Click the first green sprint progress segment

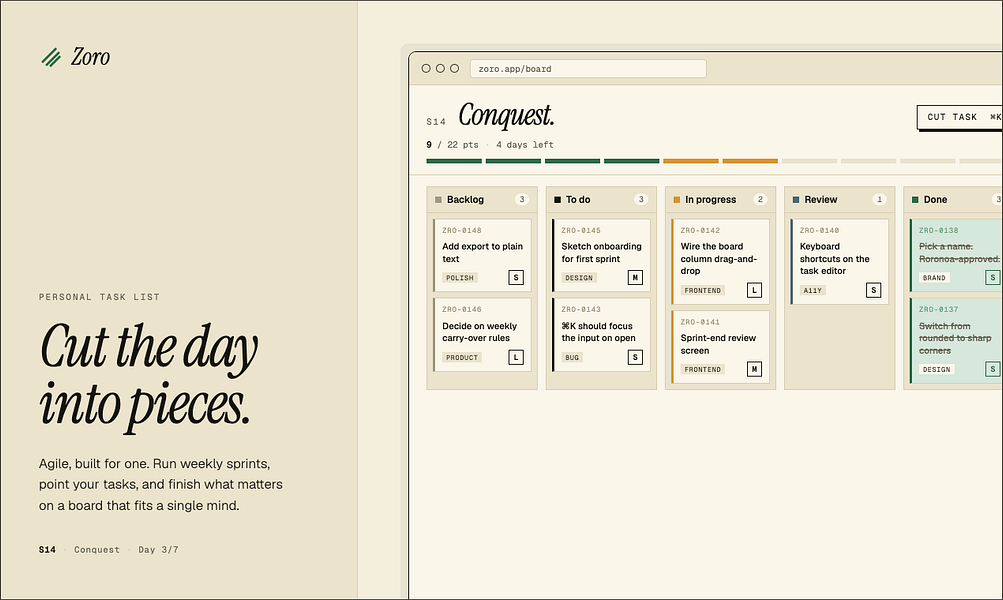click(x=454, y=161)
